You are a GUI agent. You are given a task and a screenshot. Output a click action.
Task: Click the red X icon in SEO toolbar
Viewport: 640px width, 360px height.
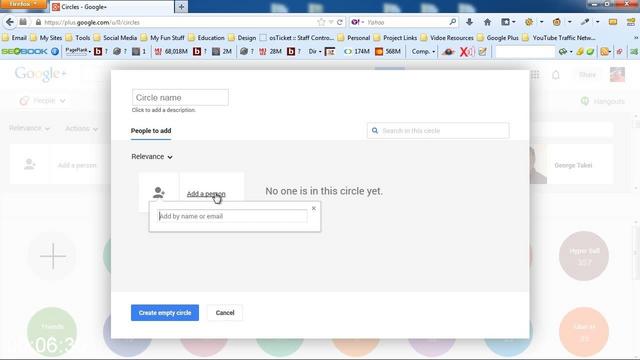pos(466,52)
